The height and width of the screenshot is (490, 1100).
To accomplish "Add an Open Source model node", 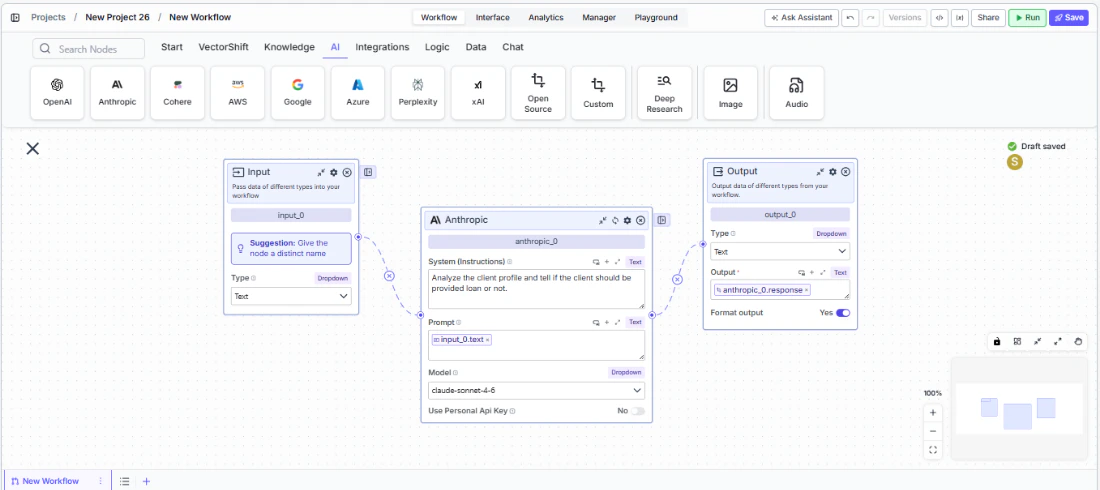I will tap(538, 93).
